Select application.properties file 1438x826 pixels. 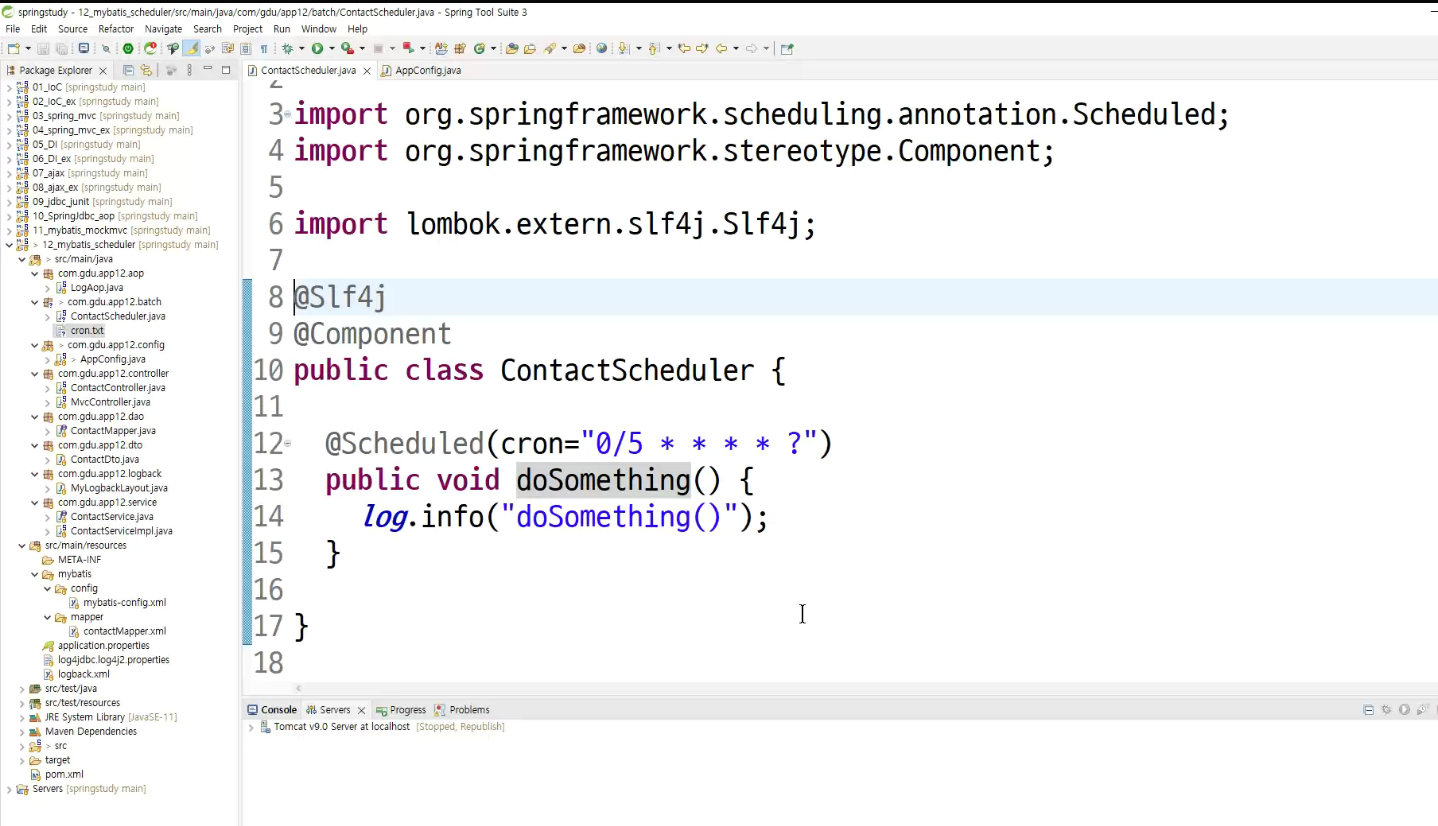coord(104,646)
